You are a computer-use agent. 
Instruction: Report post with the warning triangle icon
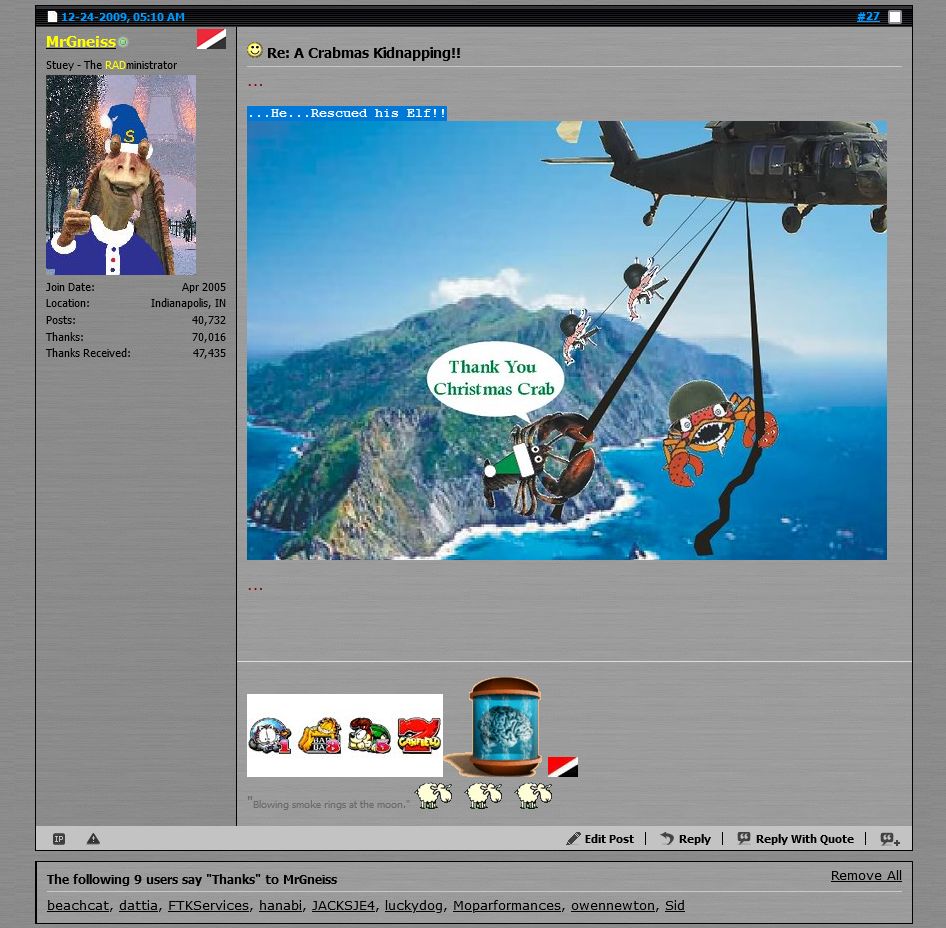point(93,839)
